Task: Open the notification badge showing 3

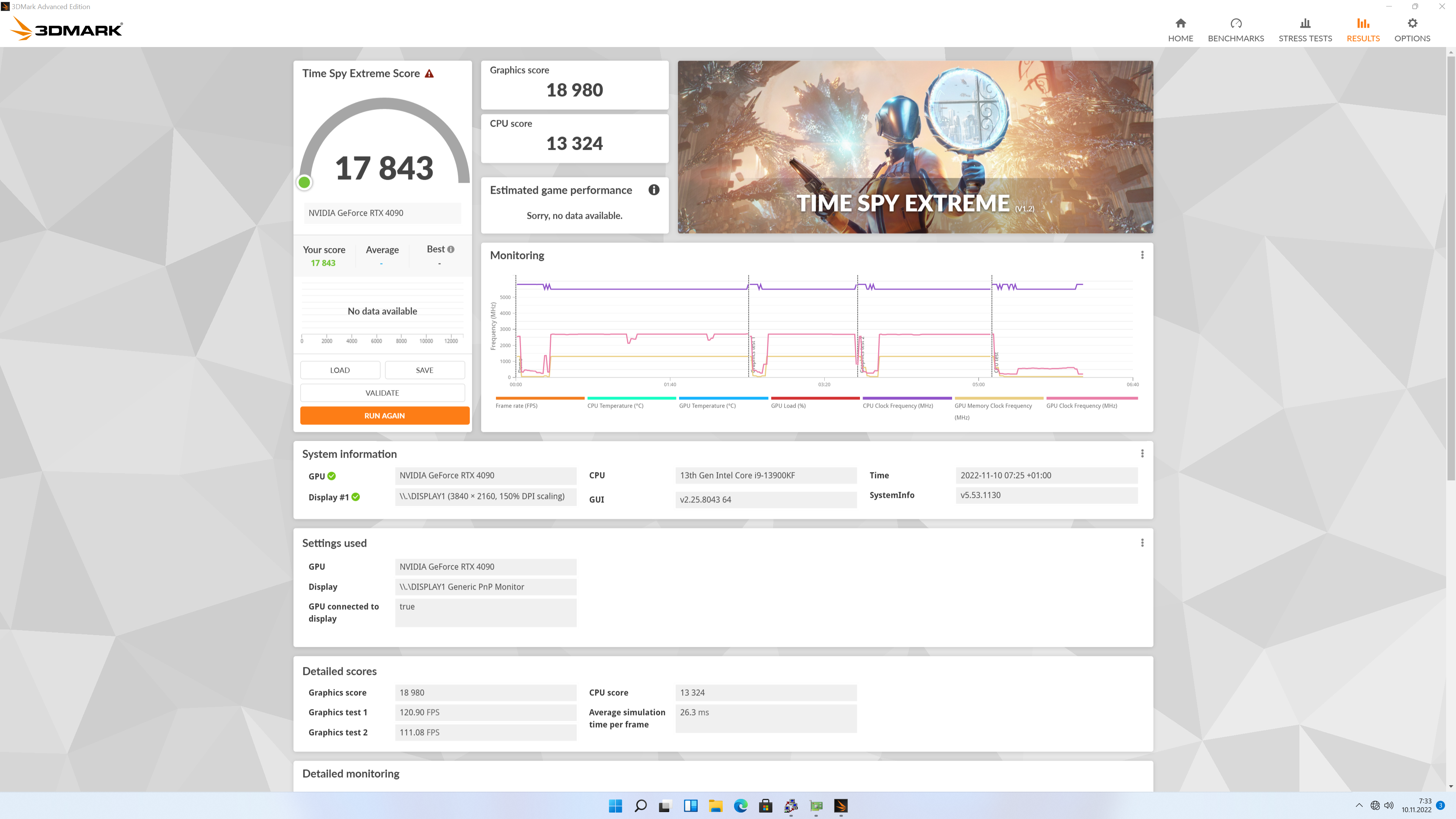Action: coord(1440,805)
